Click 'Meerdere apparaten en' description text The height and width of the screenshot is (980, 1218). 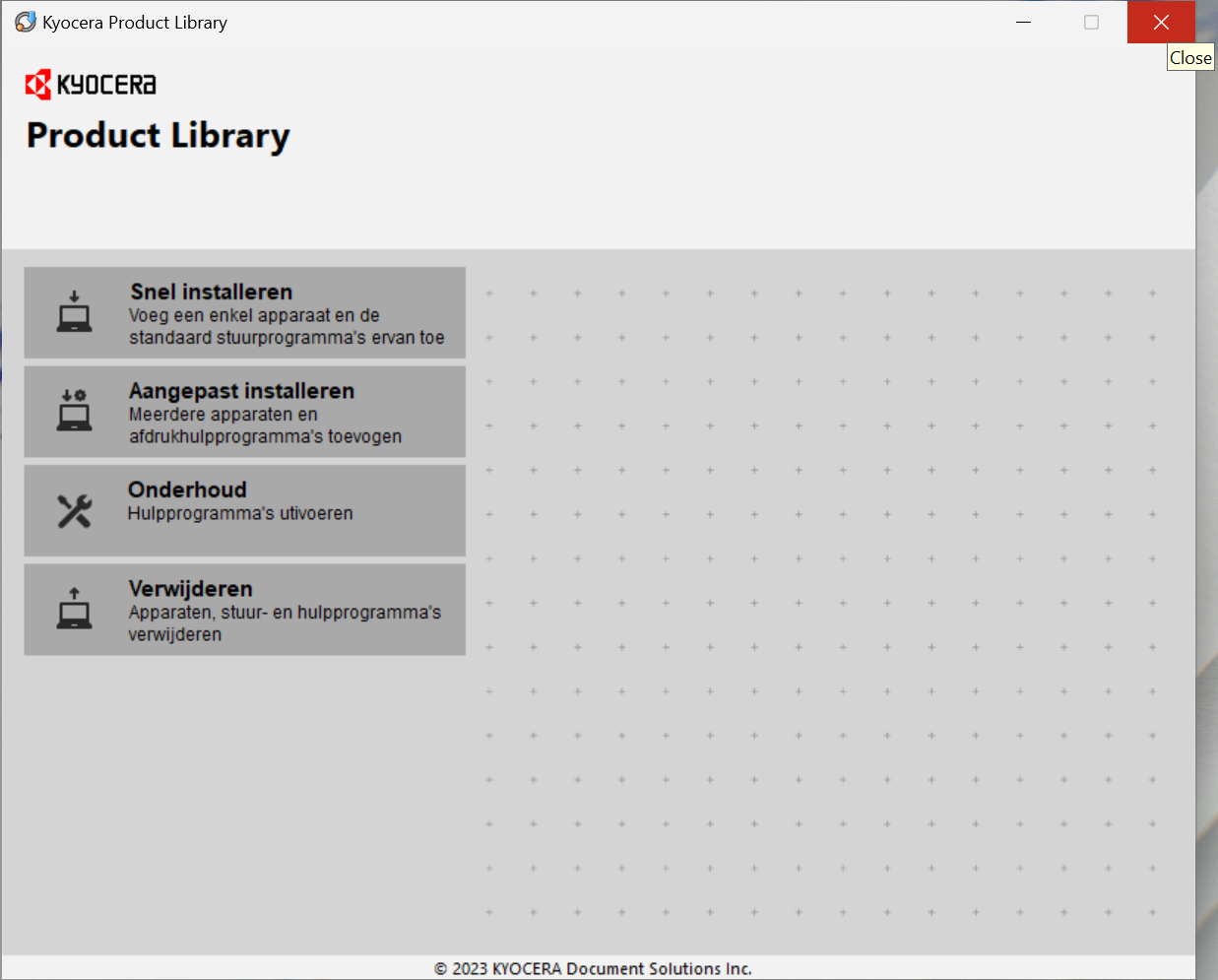pos(265,425)
